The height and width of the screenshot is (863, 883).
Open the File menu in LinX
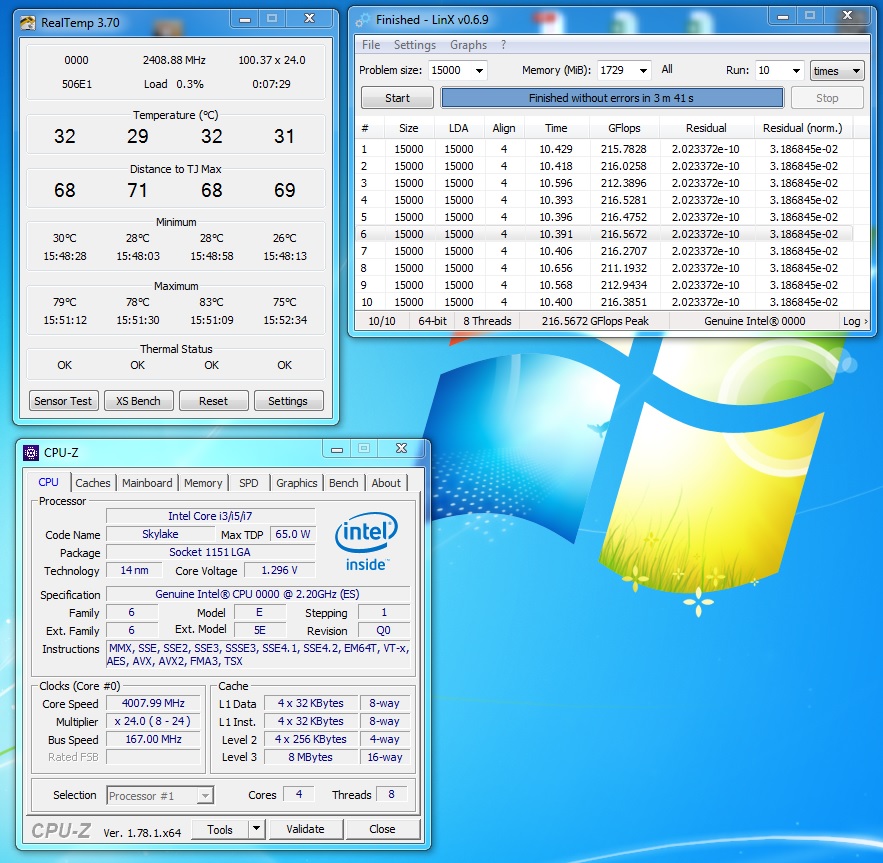(x=371, y=45)
